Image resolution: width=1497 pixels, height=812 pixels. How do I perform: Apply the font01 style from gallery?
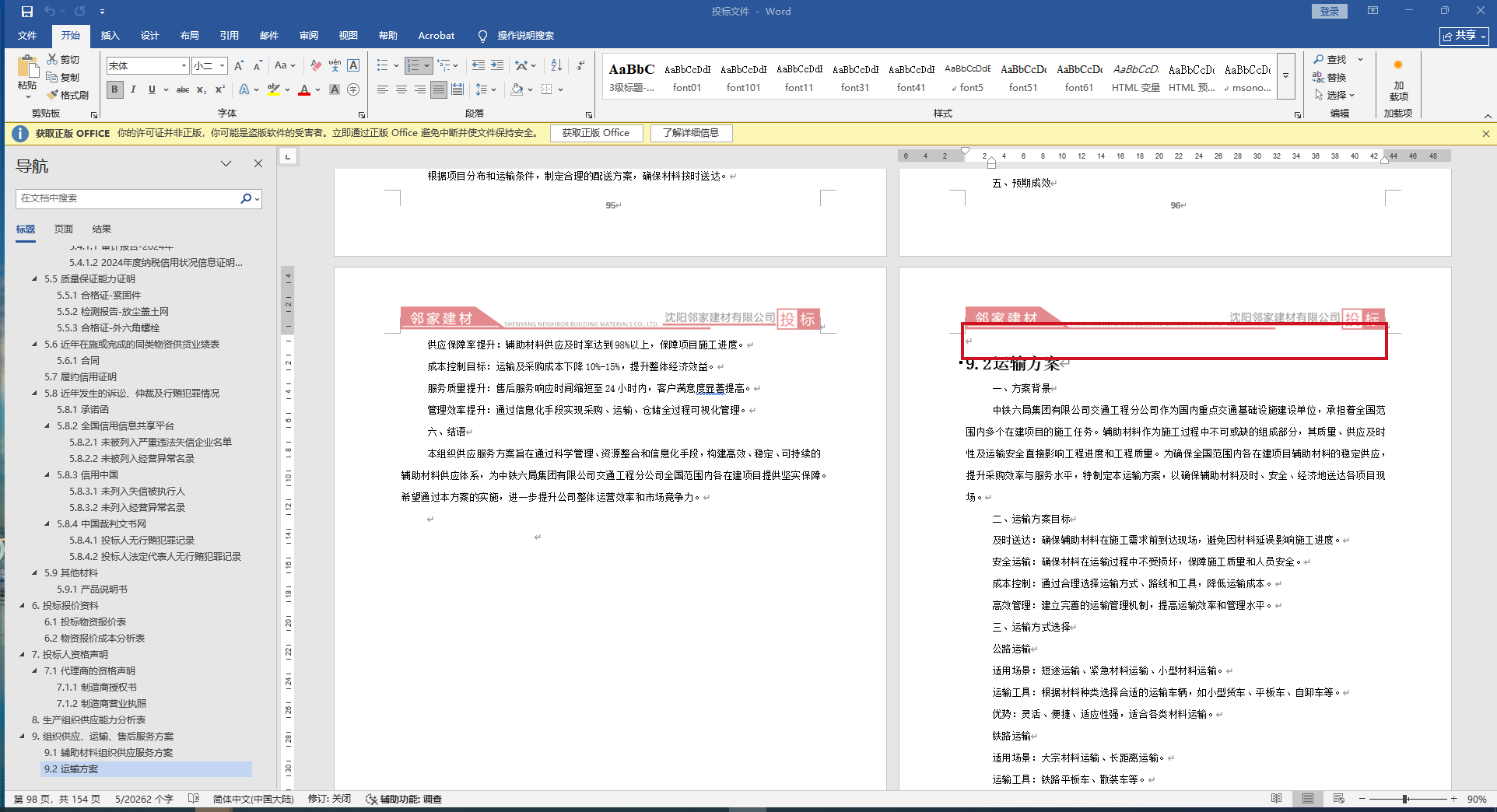(687, 78)
